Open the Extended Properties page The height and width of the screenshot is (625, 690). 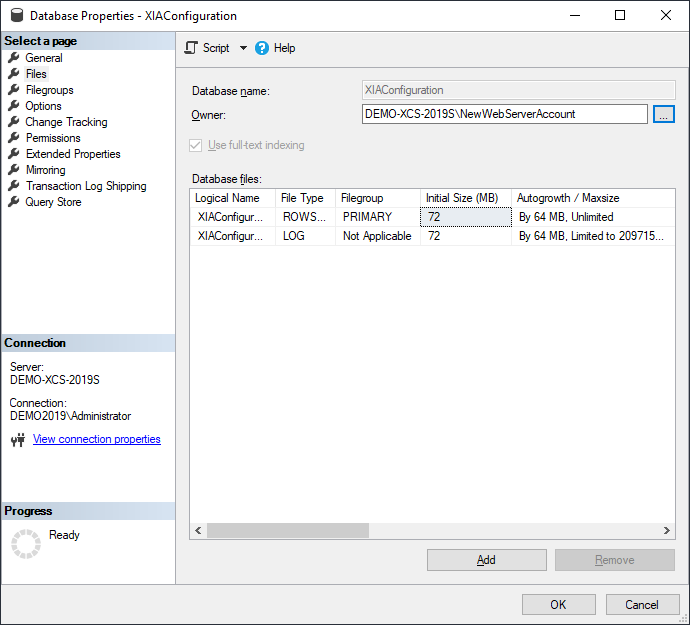[73, 154]
